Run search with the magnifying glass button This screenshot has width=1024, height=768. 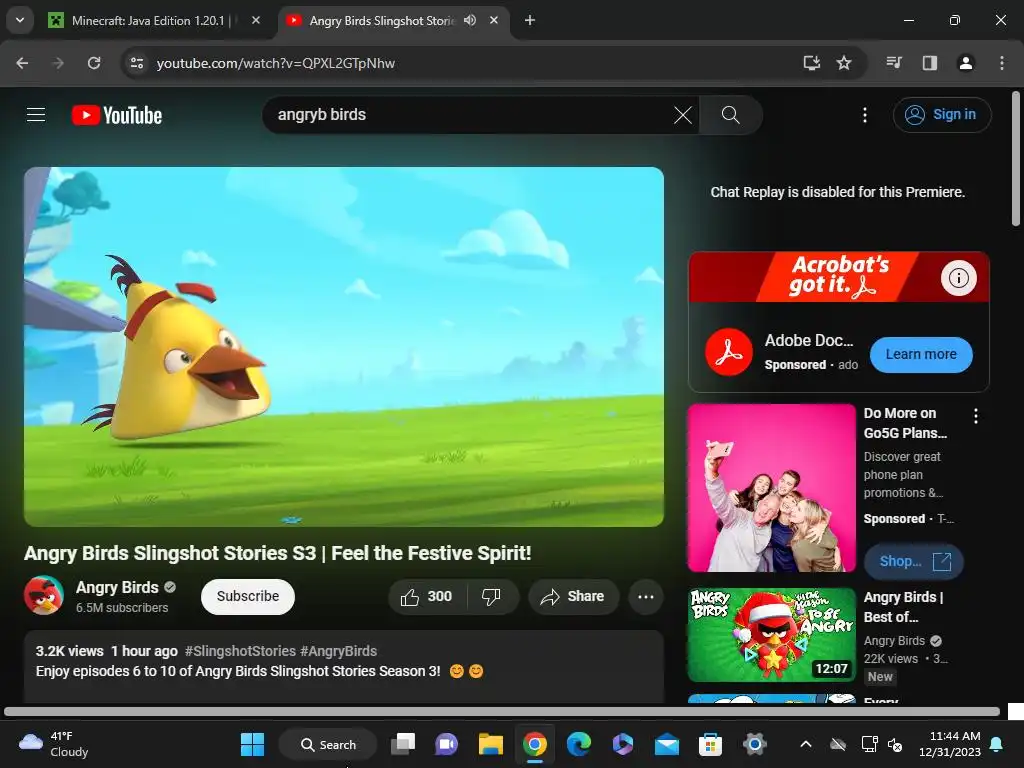tap(730, 115)
